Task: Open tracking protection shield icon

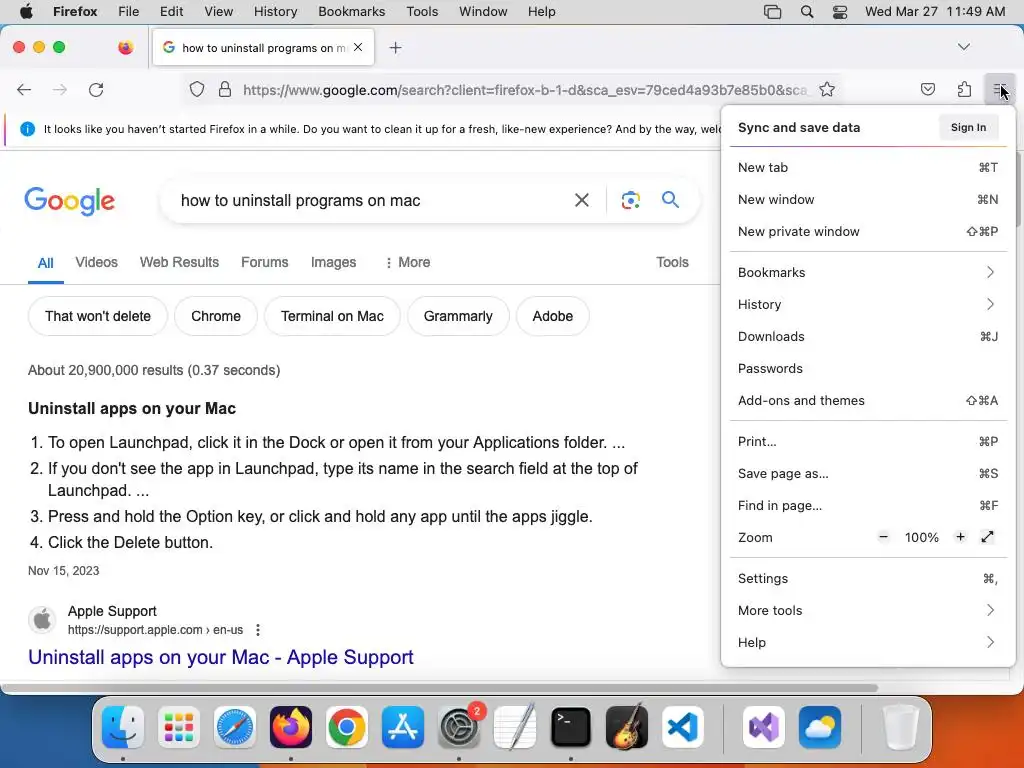Action: [x=197, y=89]
